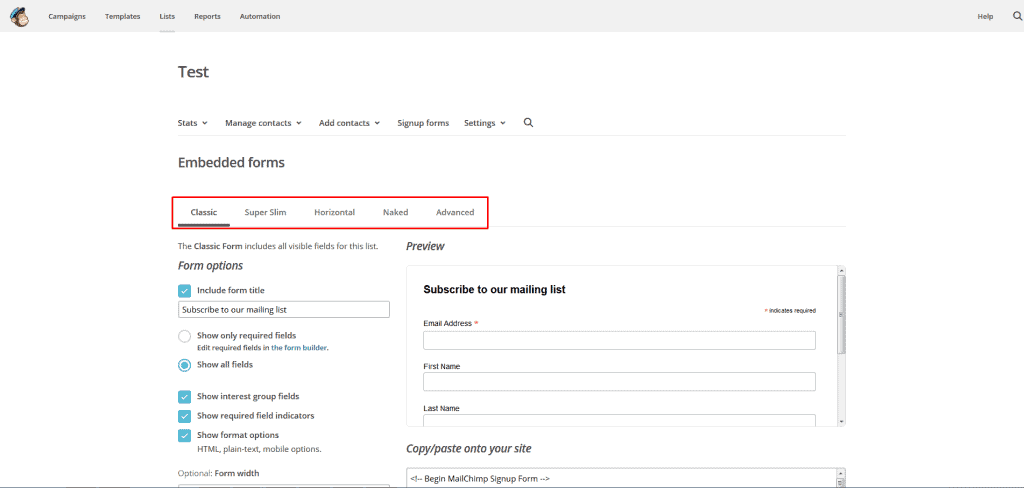
Task: Click preview scrollbar up arrow
Action: click(841, 270)
